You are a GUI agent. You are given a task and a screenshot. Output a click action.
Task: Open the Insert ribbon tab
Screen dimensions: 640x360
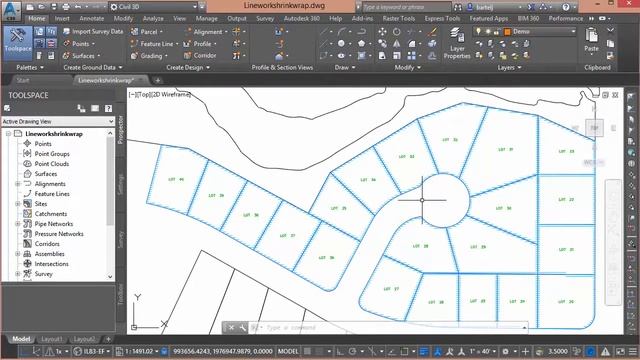62,18
